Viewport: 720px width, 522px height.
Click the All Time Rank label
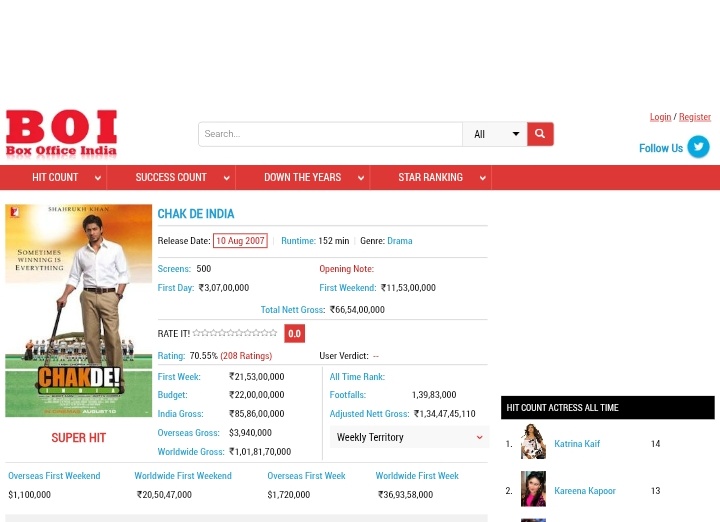[357, 377]
